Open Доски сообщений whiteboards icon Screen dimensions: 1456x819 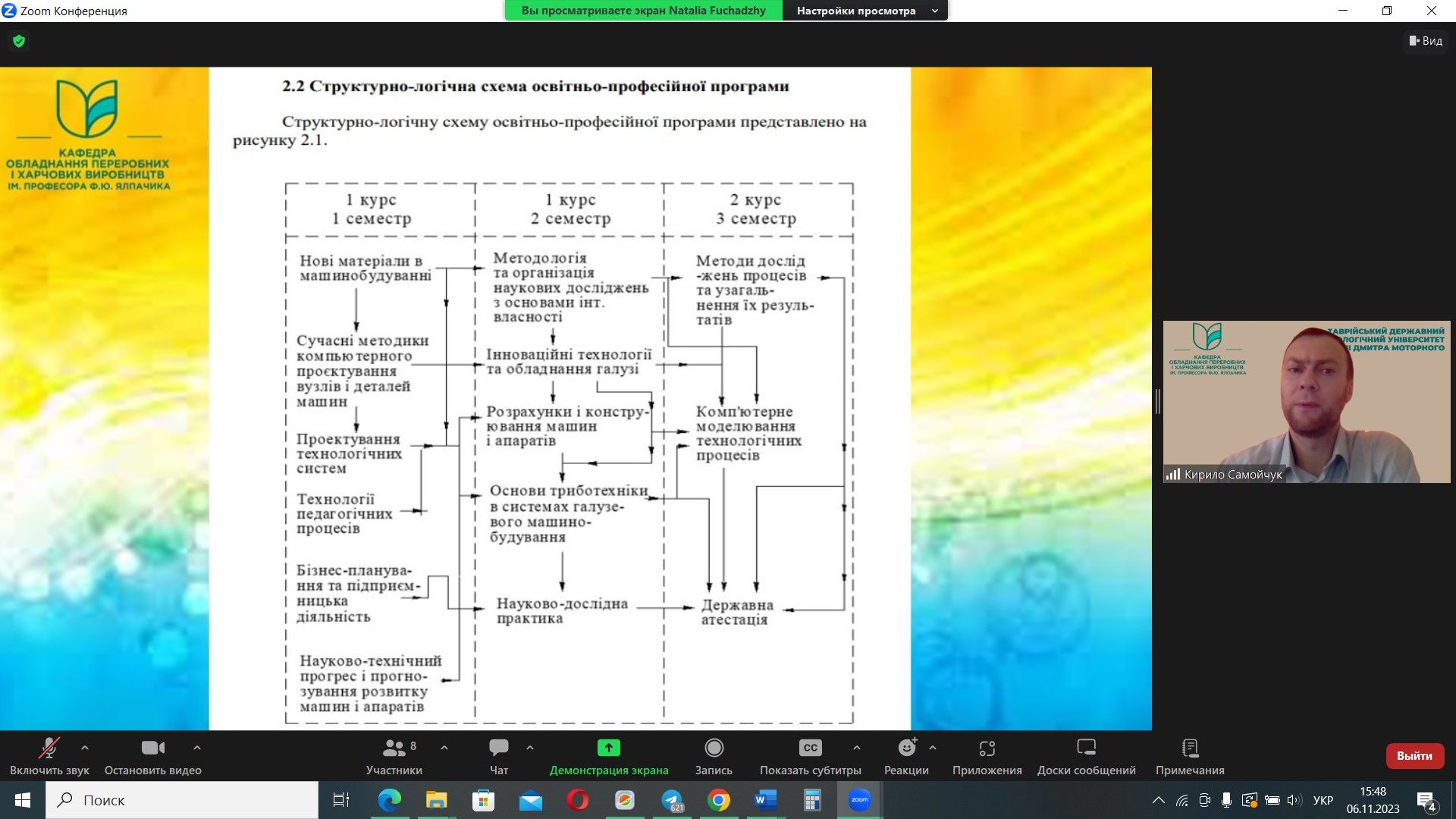pos(1086,748)
